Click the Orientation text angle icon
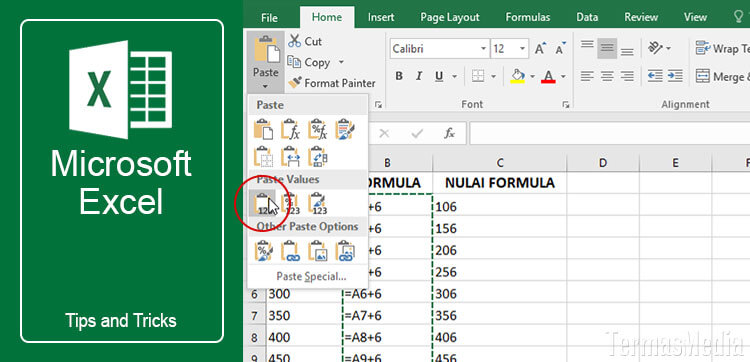The height and width of the screenshot is (362, 750). [x=654, y=48]
